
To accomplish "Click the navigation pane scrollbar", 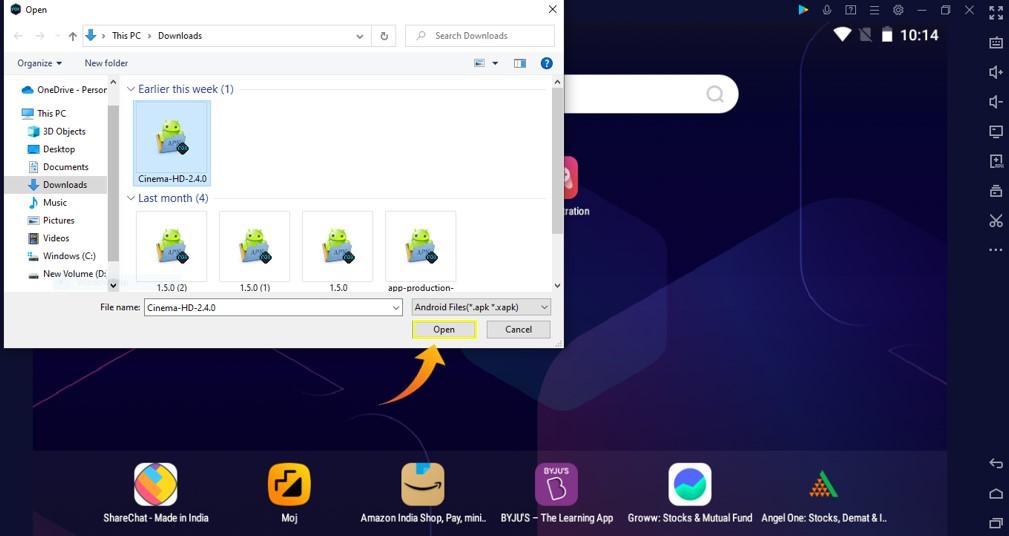I will click(x=114, y=183).
